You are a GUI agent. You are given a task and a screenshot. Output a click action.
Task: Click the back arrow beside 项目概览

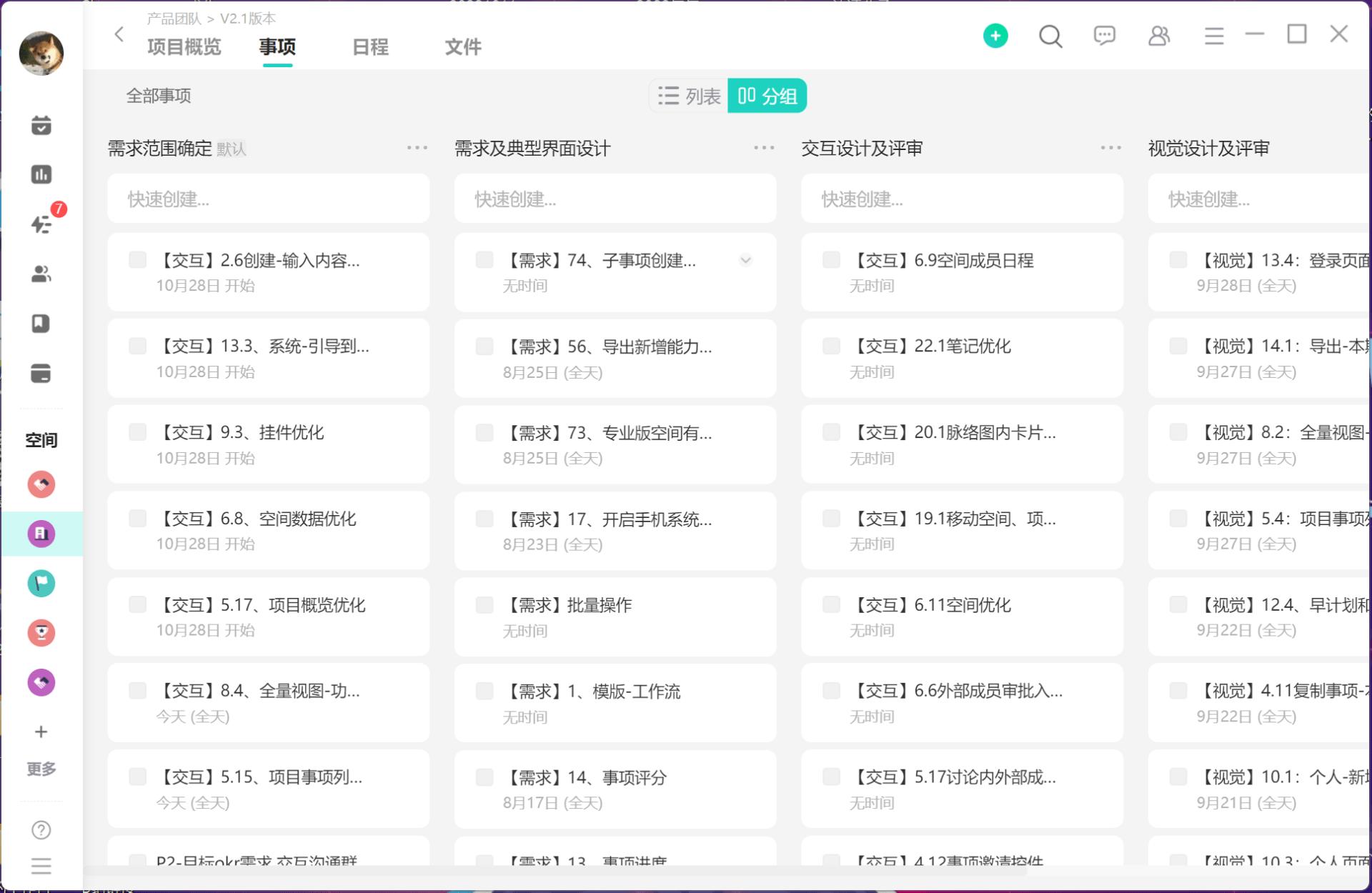(x=119, y=34)
